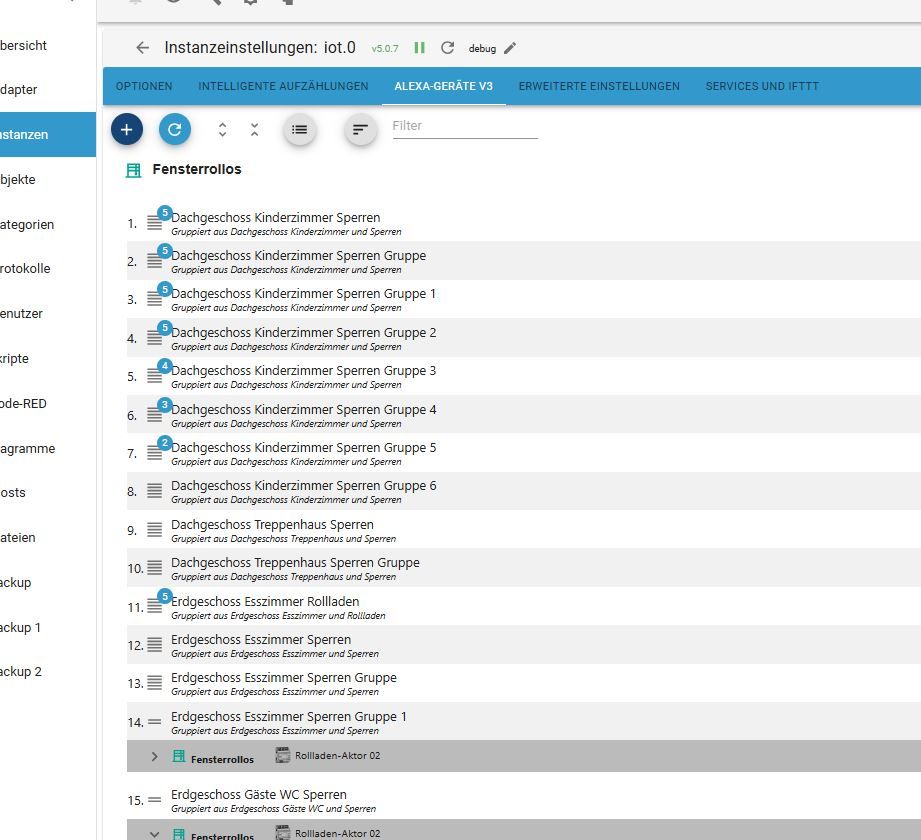
Task: Open the Backup sidebar item
Action: click(48, 583)
